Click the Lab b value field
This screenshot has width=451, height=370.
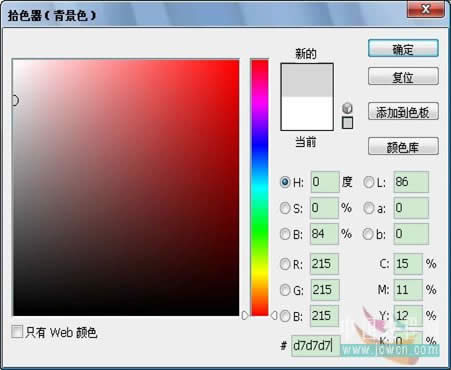(x=411, y=234)
